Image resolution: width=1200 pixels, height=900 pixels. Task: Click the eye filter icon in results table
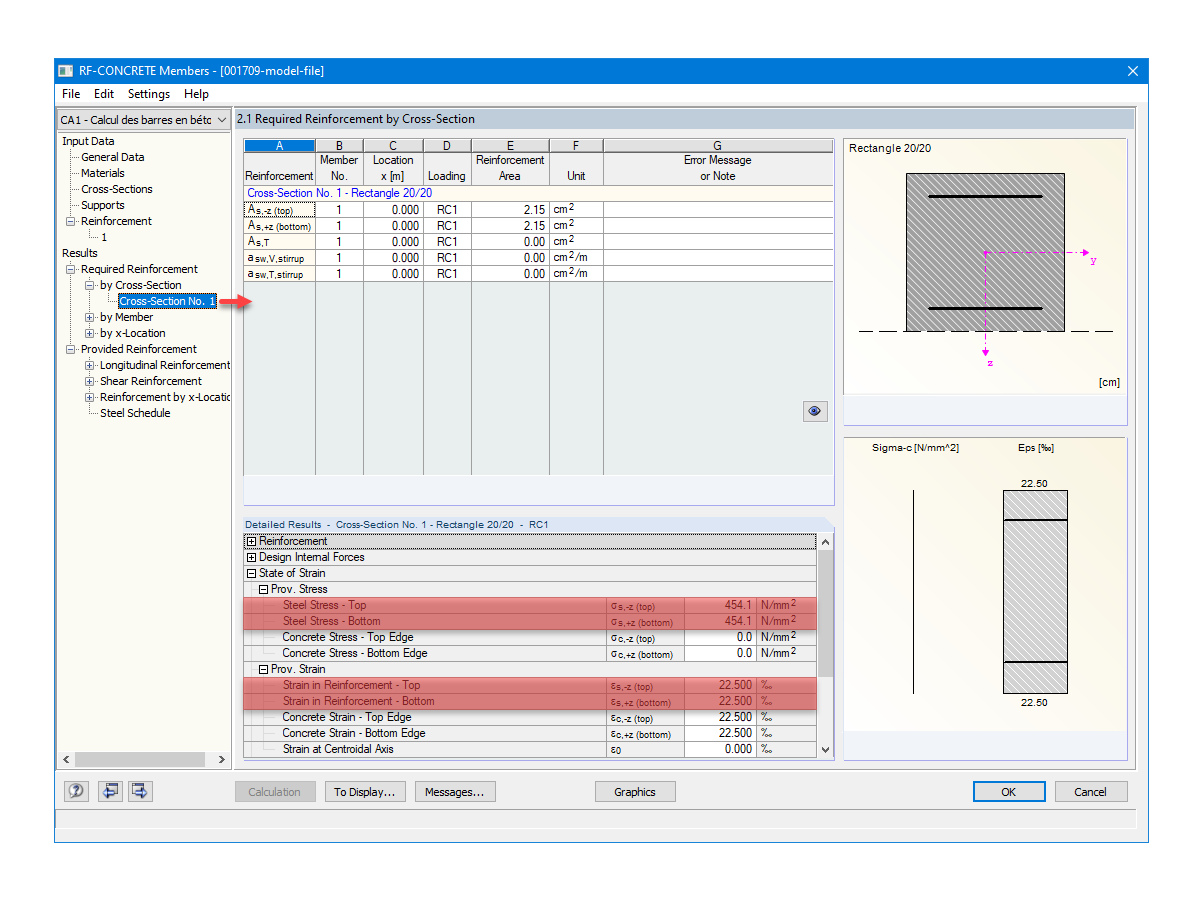pos(814,411)
